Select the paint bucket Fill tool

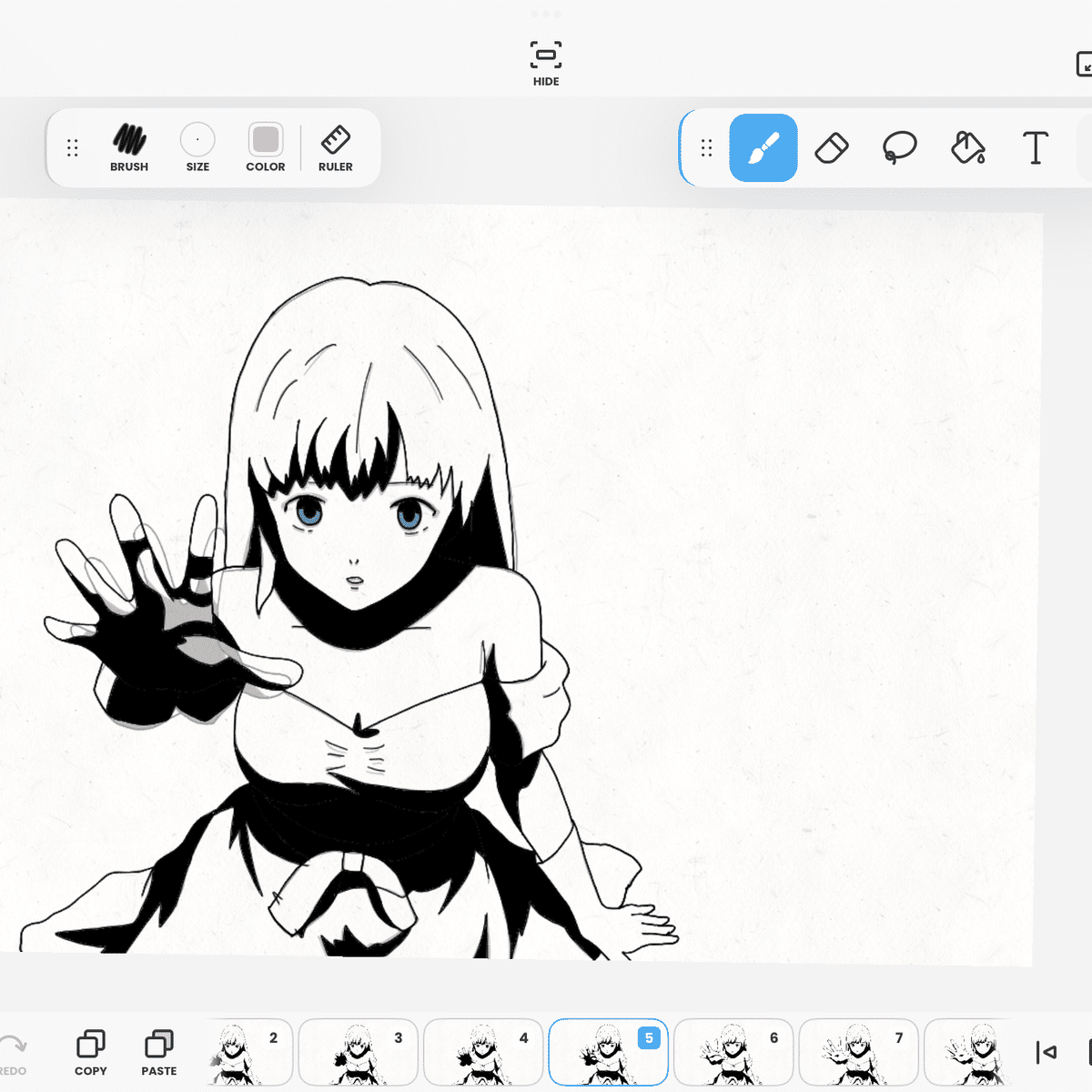pos(968,147)
